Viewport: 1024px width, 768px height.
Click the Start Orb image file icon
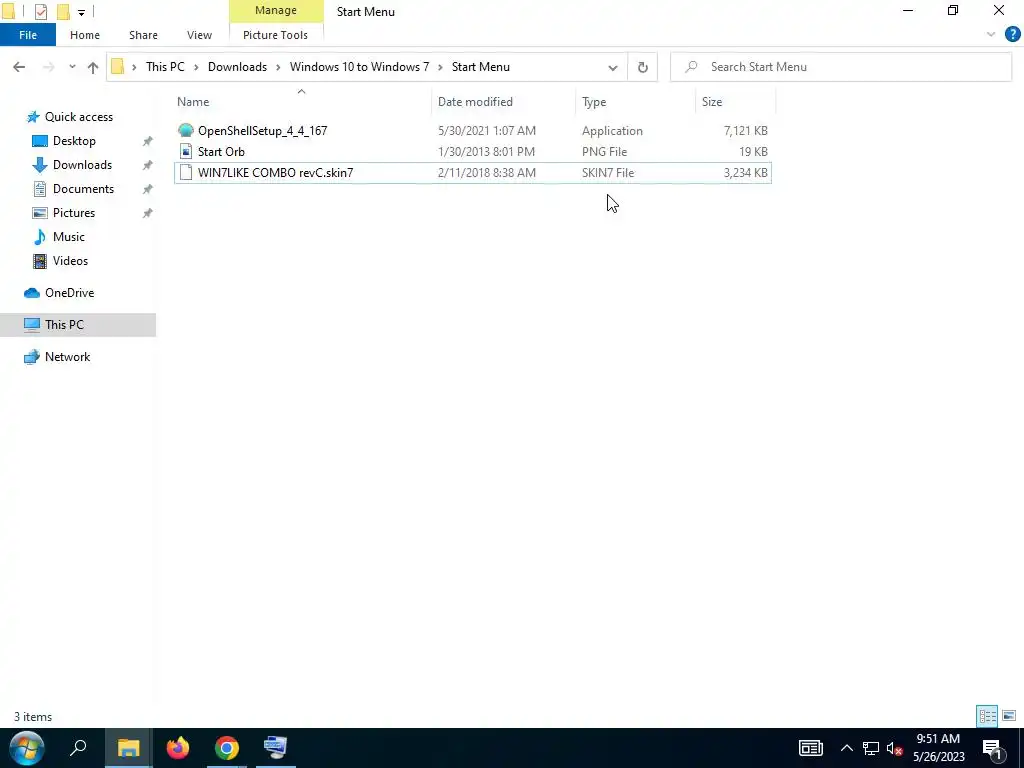point(185,152)
